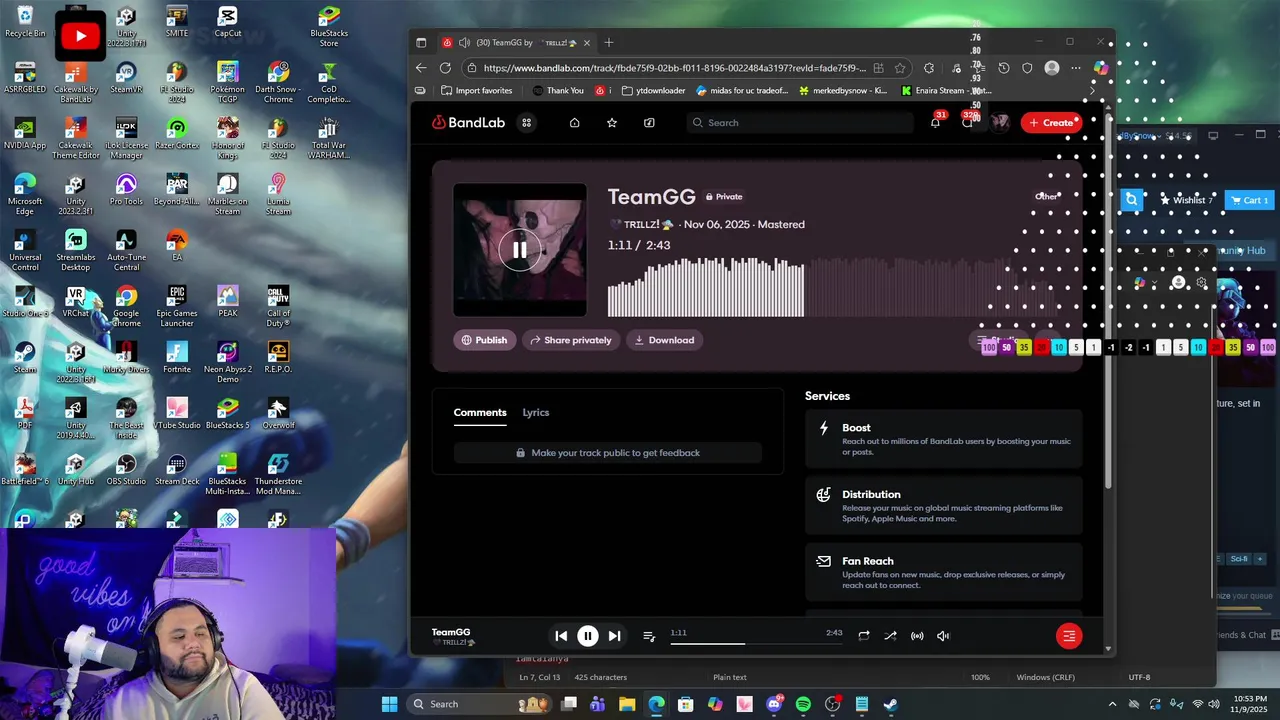Skip to previous track in player bar

pyautogui.click(x=561, y=636)
